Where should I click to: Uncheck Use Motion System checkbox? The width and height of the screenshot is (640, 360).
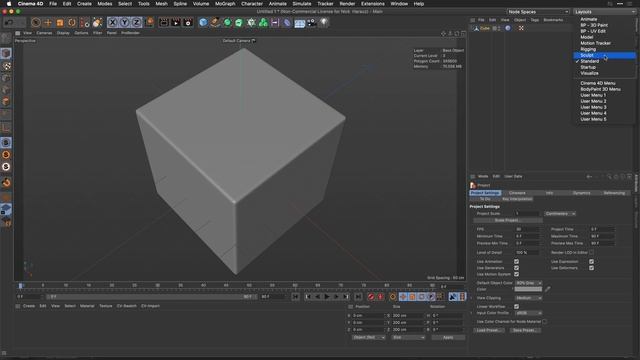tap(516, 274)
